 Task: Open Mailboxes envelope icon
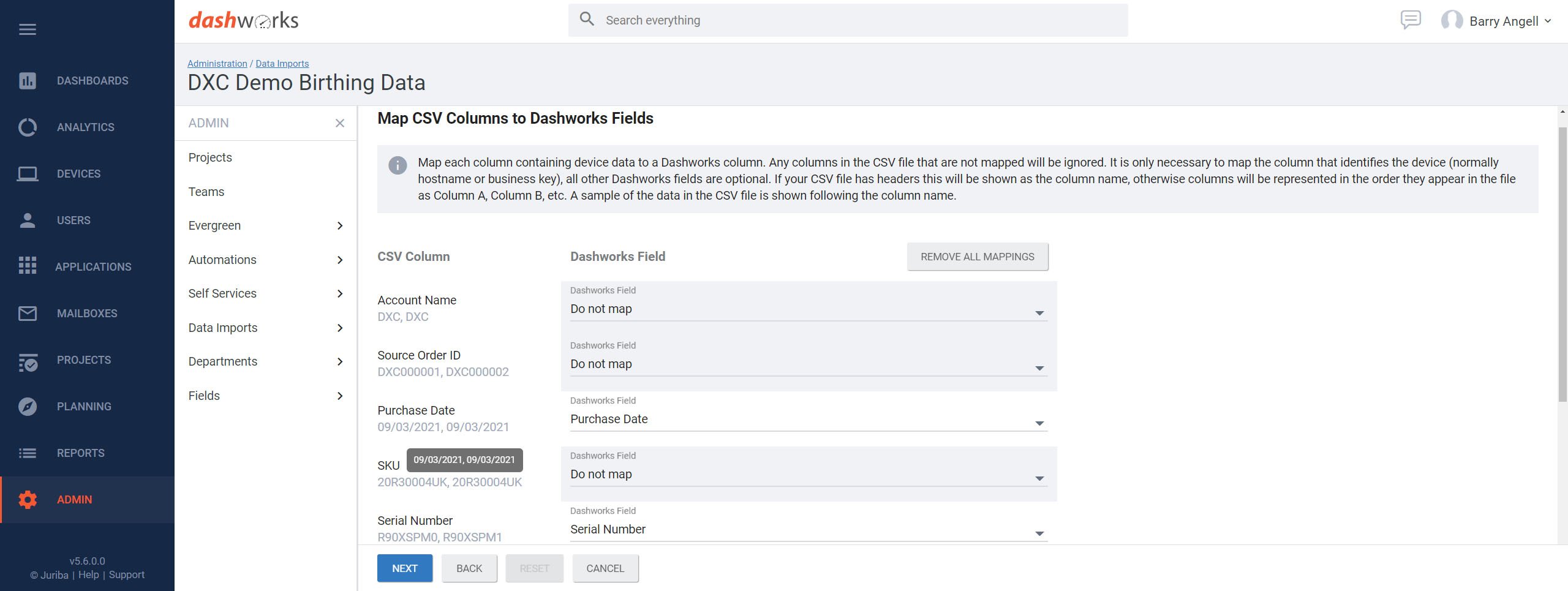coord(28,314)
